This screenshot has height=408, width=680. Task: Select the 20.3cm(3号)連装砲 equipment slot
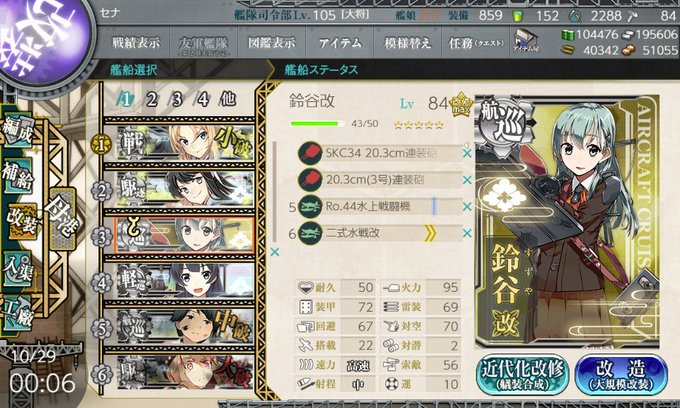pyautogui.click(x=380, y=180)
